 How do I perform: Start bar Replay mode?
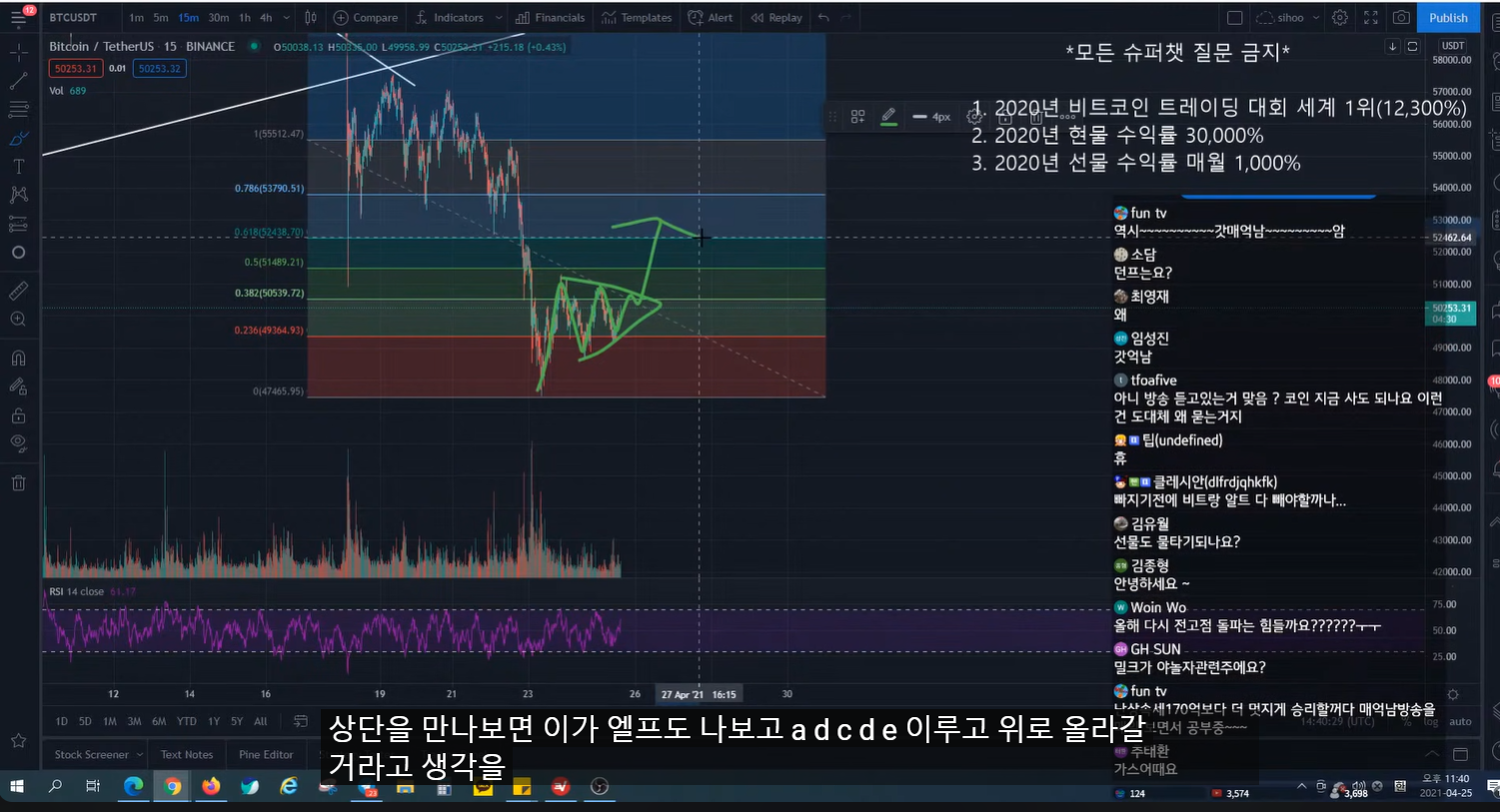pos(777,18)
